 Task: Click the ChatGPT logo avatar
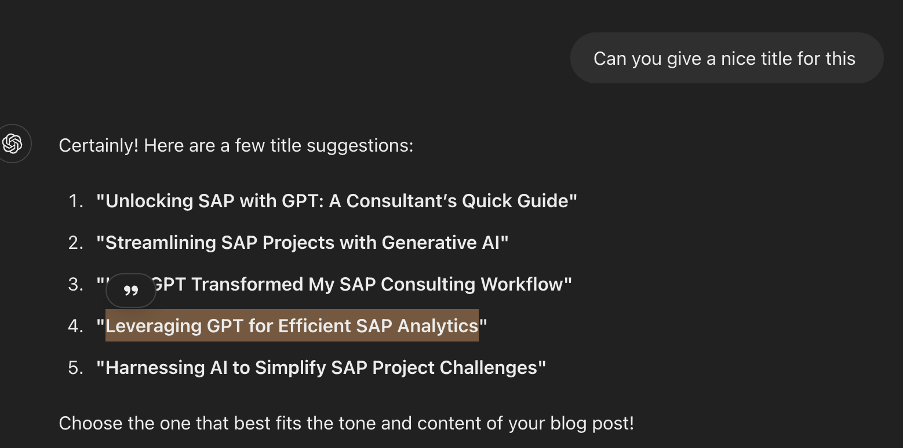coord(13,144)
